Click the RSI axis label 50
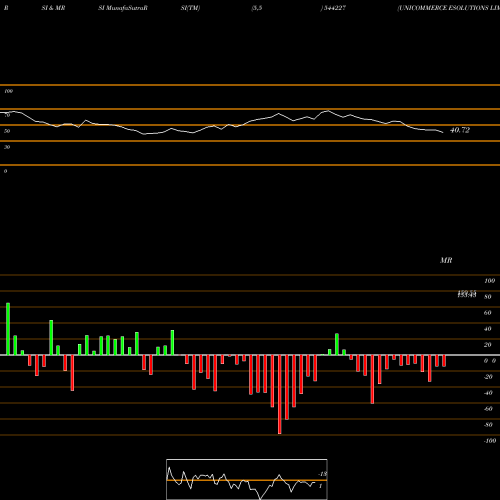This screenshot has width=500, height=500. tap(7, 131)
